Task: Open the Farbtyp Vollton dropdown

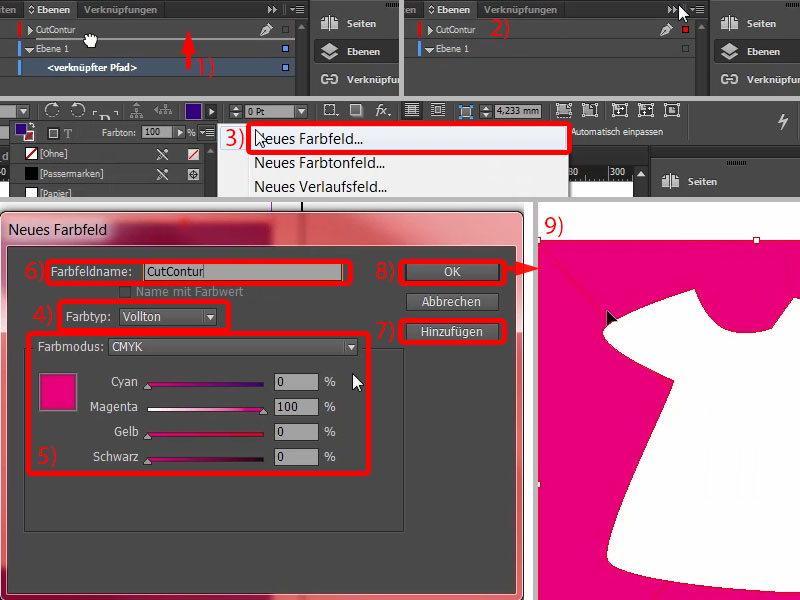Action: click(168, 317)
